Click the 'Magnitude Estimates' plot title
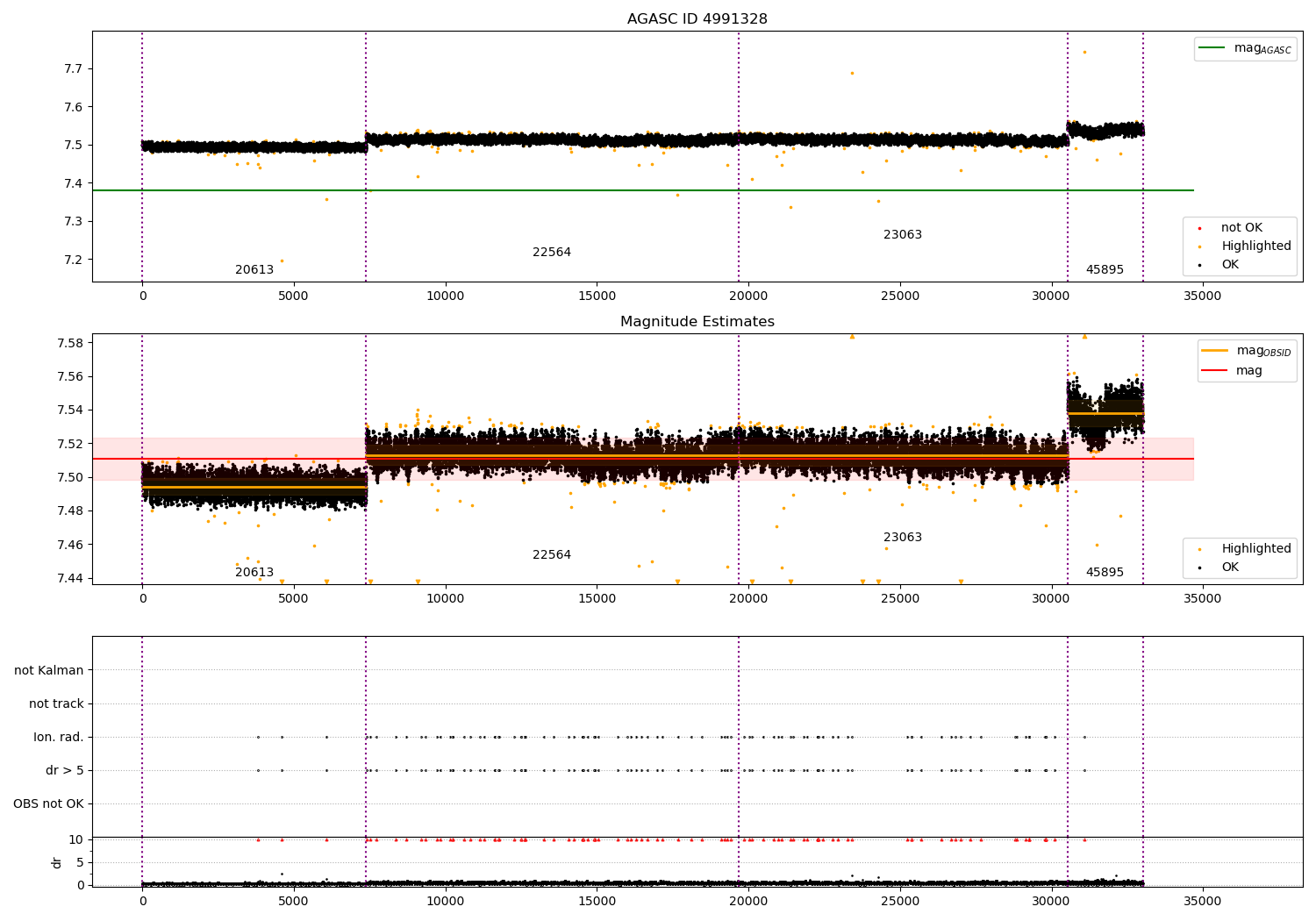Viewport: 1316px width, 921px height. 697,322
